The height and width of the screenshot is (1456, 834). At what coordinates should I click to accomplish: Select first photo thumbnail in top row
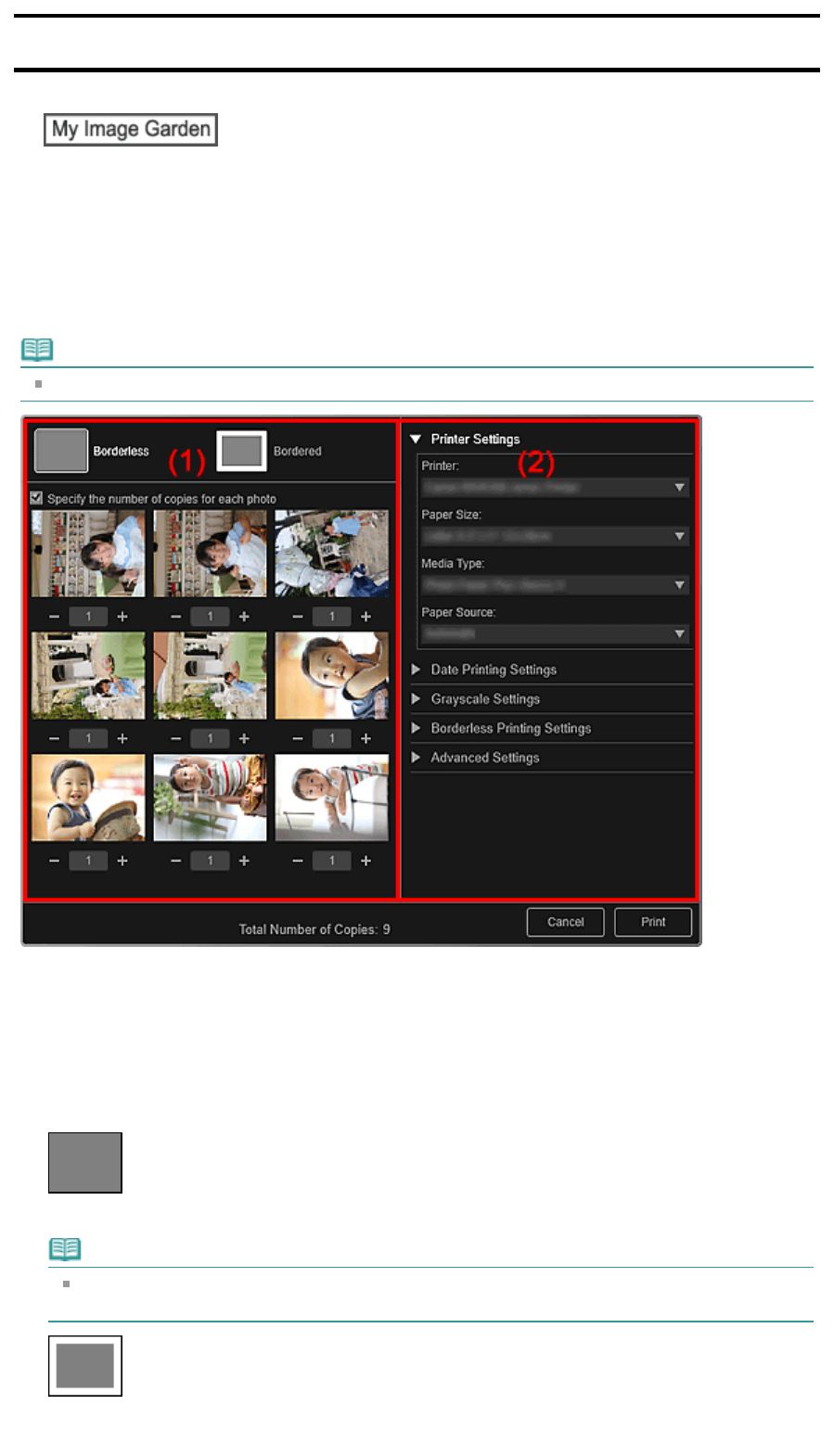(x=89, y=554)
